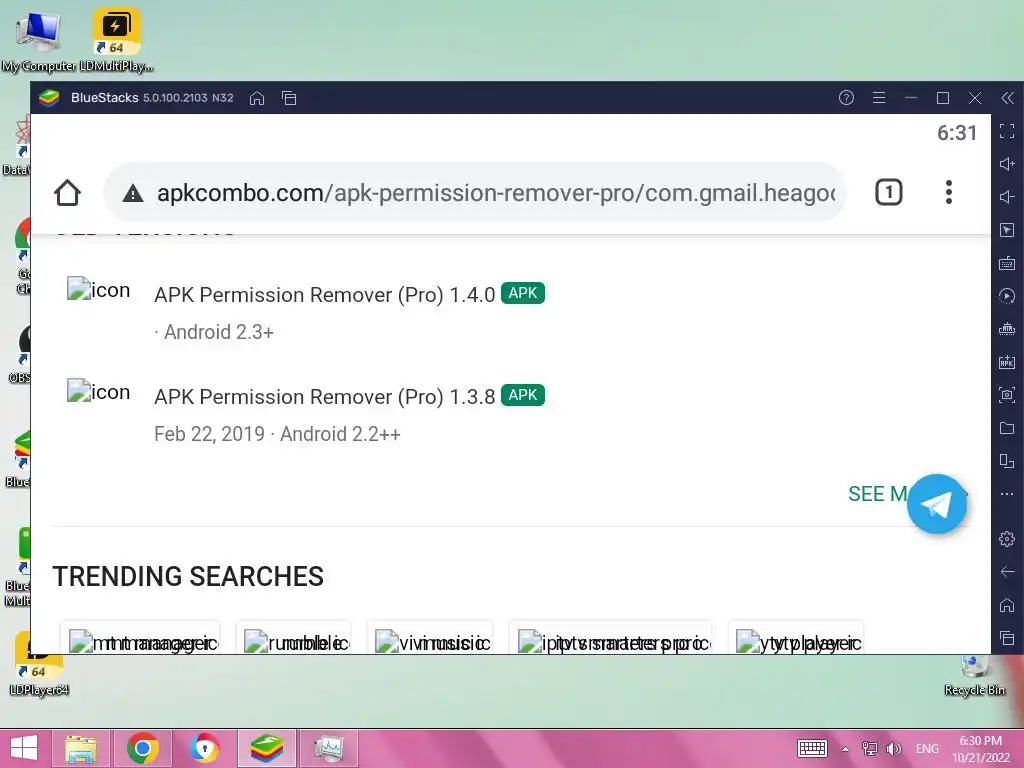This screenshot has height=768, width=1024.
Task: Open macro recorder icon in sidebar
Action: pyautogui.click(x=1007, y=296)
